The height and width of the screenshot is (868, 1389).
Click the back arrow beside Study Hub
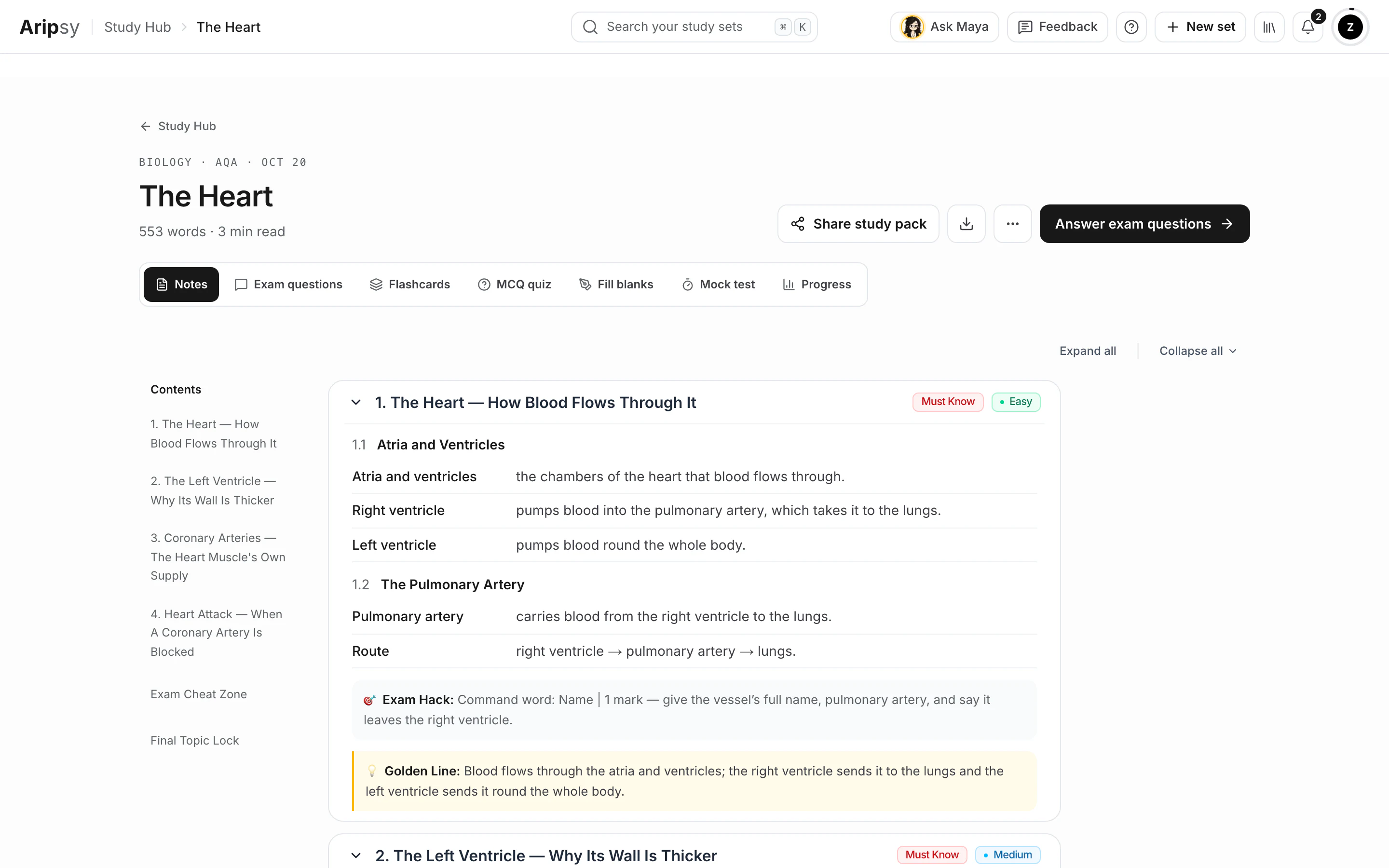tap(145, 126)
